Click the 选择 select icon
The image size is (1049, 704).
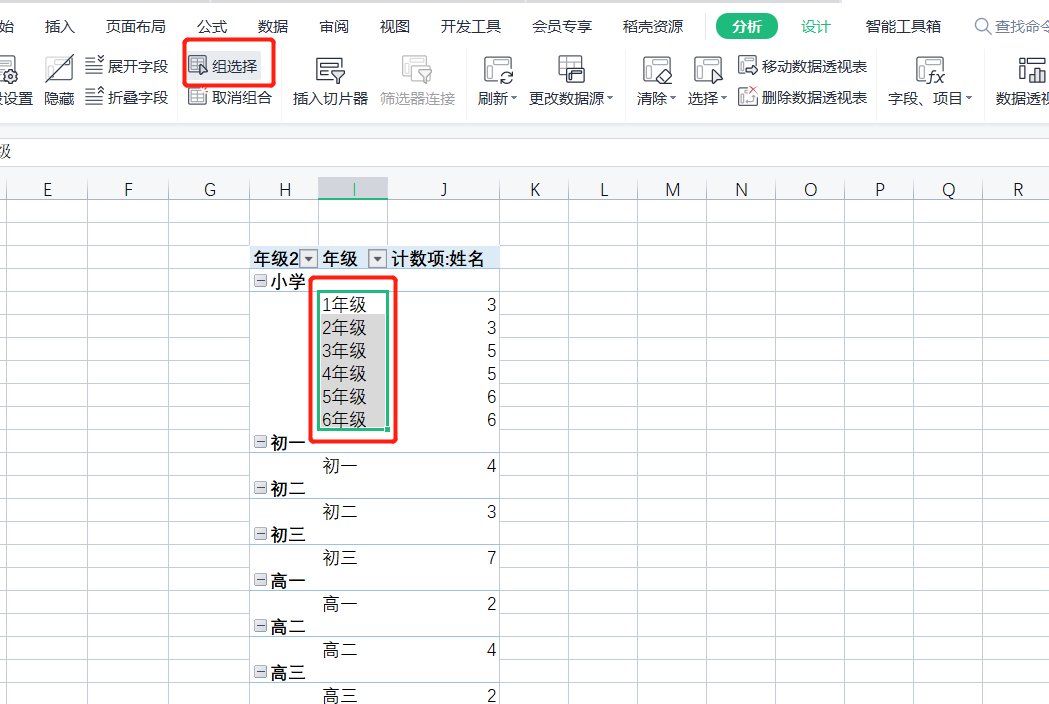click(x=707, y=70)
